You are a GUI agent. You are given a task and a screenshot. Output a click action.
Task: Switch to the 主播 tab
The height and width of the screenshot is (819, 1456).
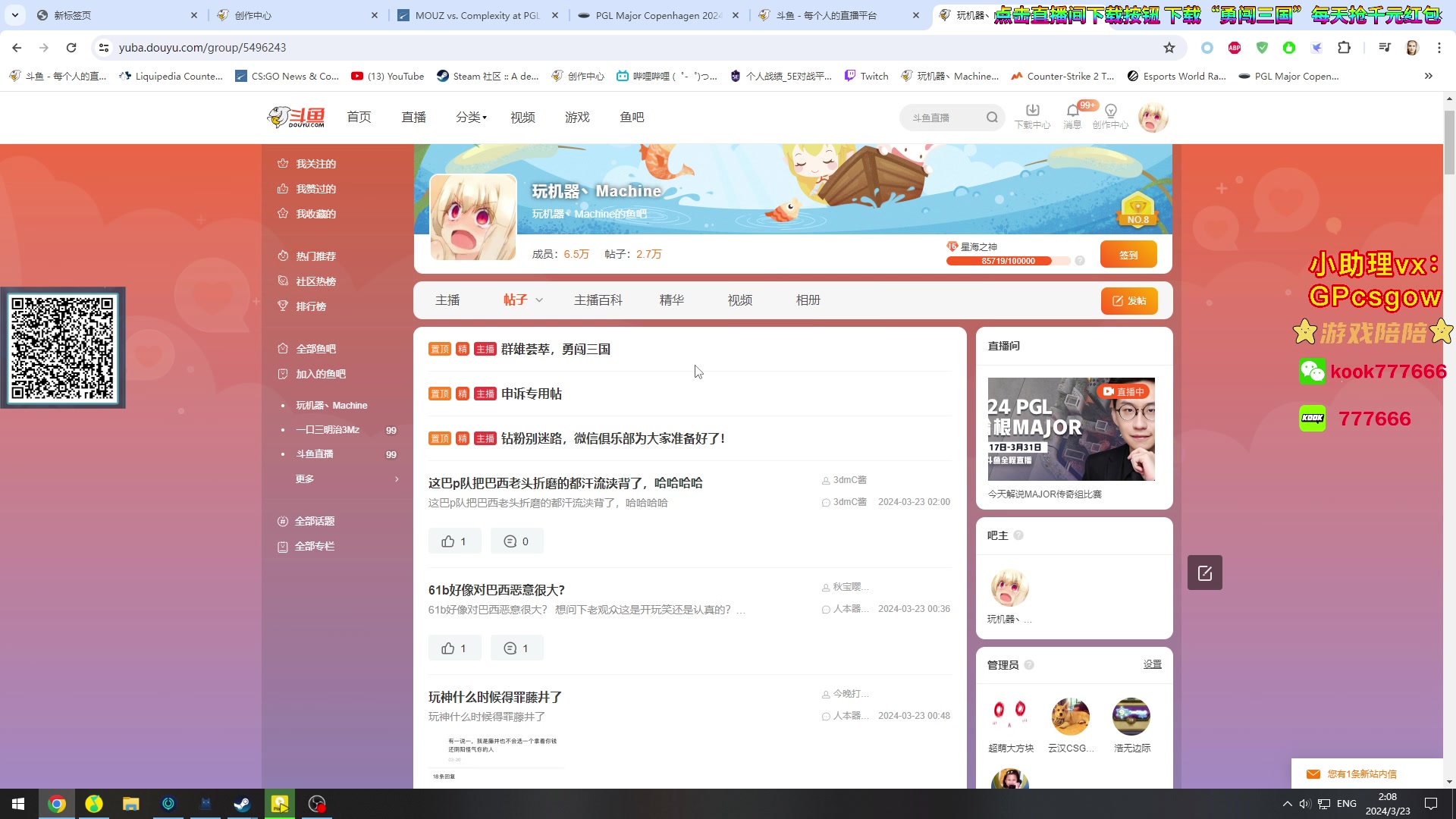click(x=447, y=300)
